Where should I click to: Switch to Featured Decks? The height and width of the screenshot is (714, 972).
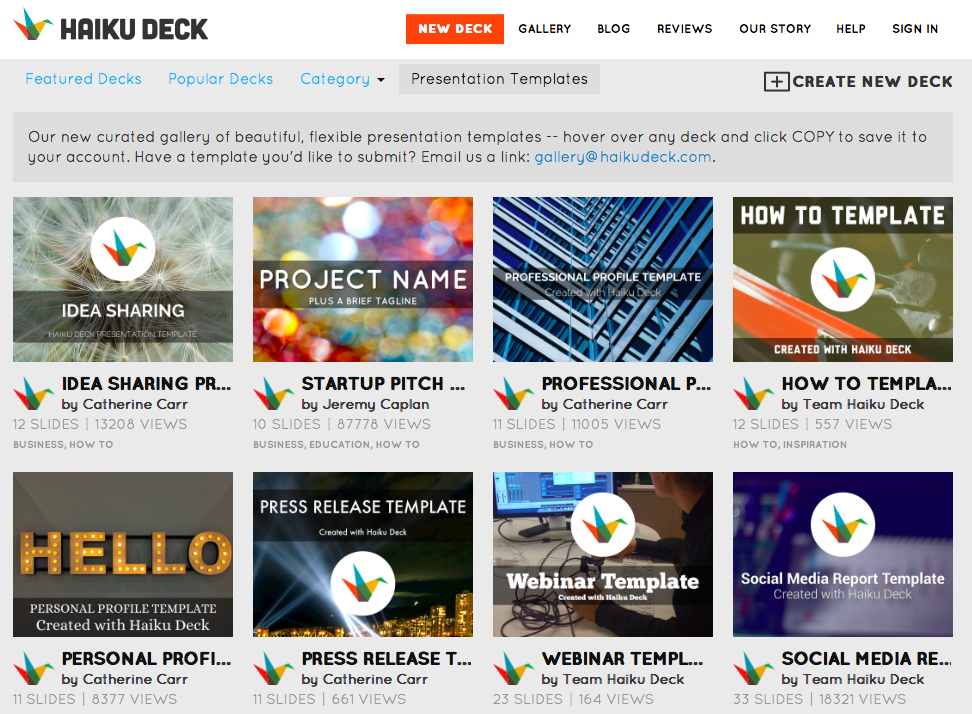click(83, 78)
